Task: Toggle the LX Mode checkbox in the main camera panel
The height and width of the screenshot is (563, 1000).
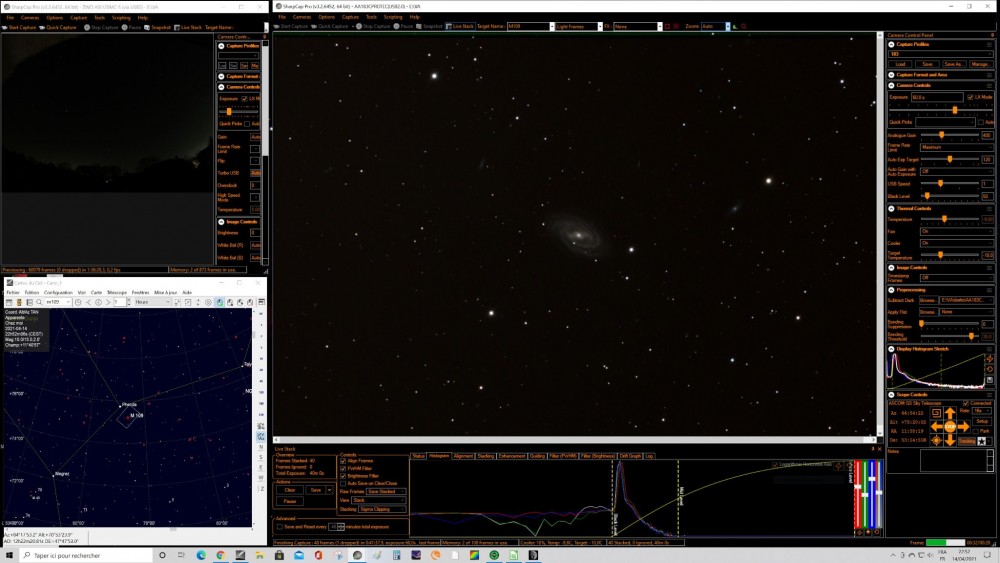Action: click(971, 97)
